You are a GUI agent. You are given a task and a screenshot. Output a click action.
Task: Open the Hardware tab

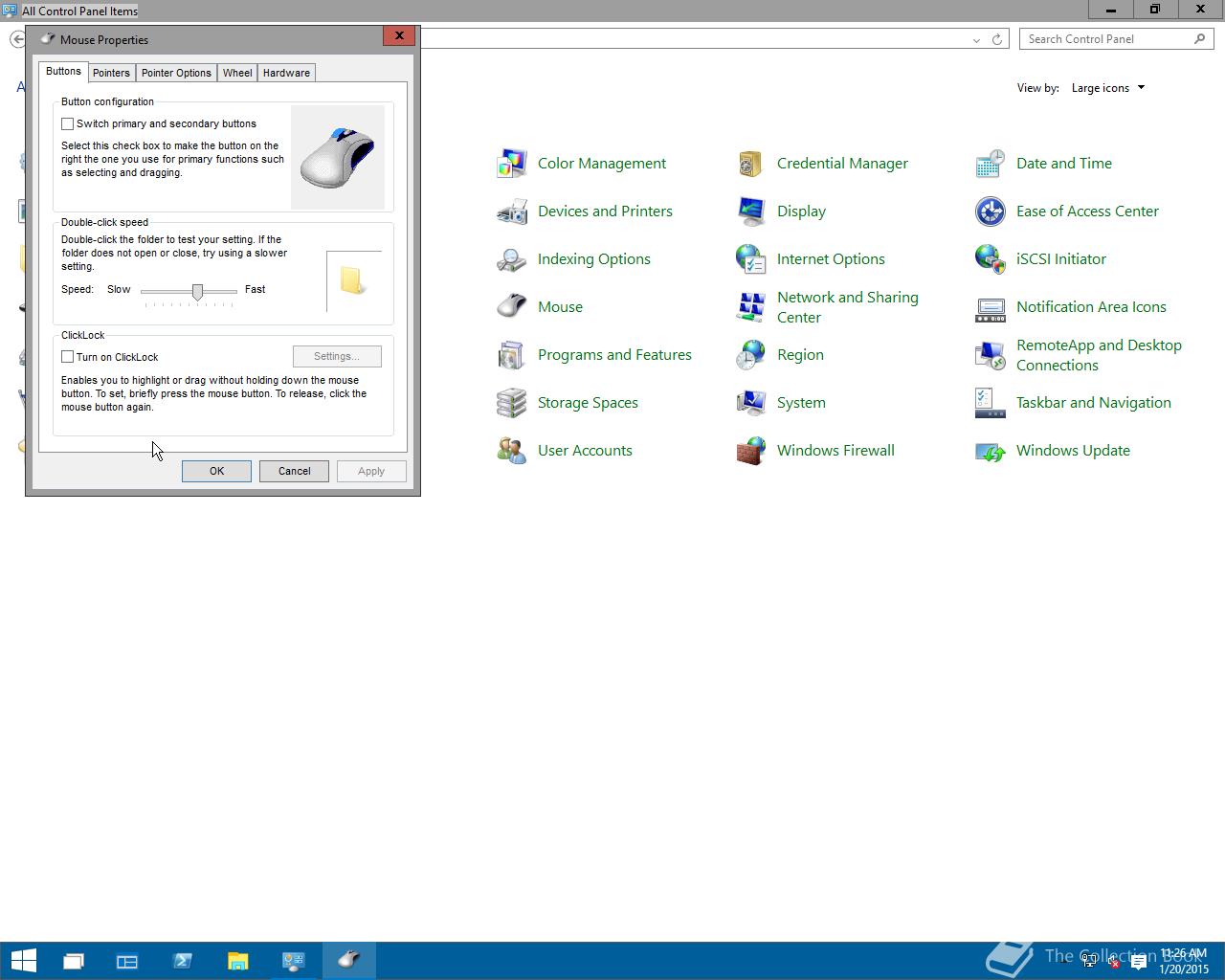click(x=286, y=73)
